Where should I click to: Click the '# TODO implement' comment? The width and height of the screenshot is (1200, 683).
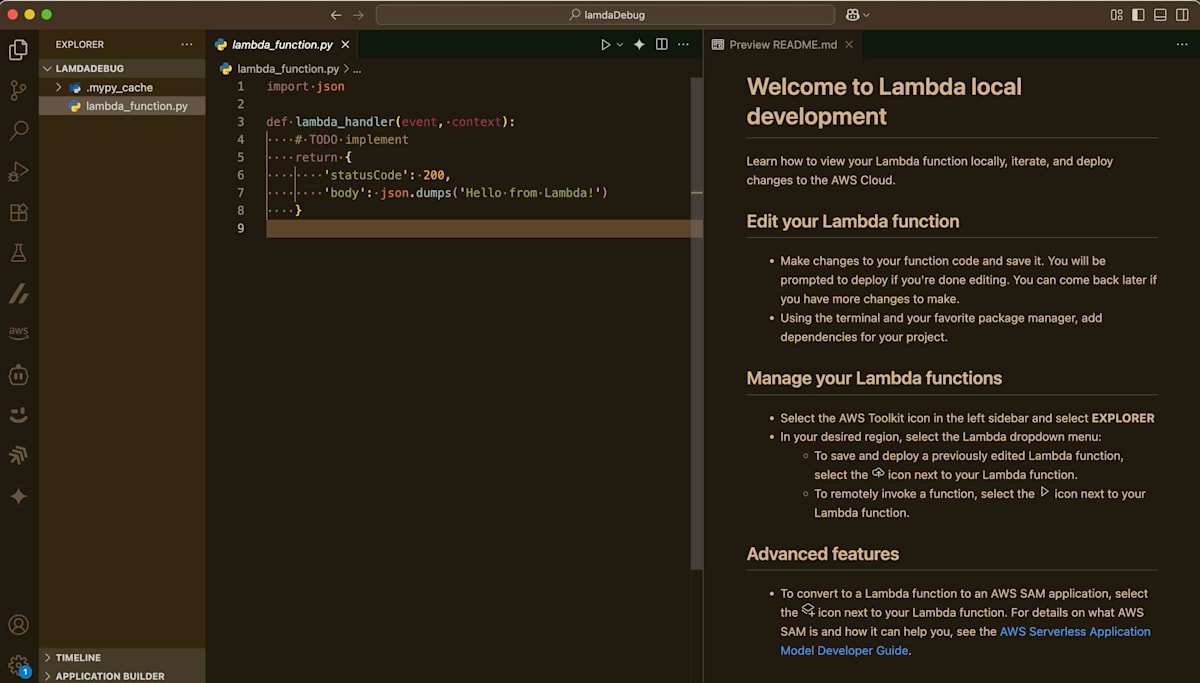pos(351,140)
